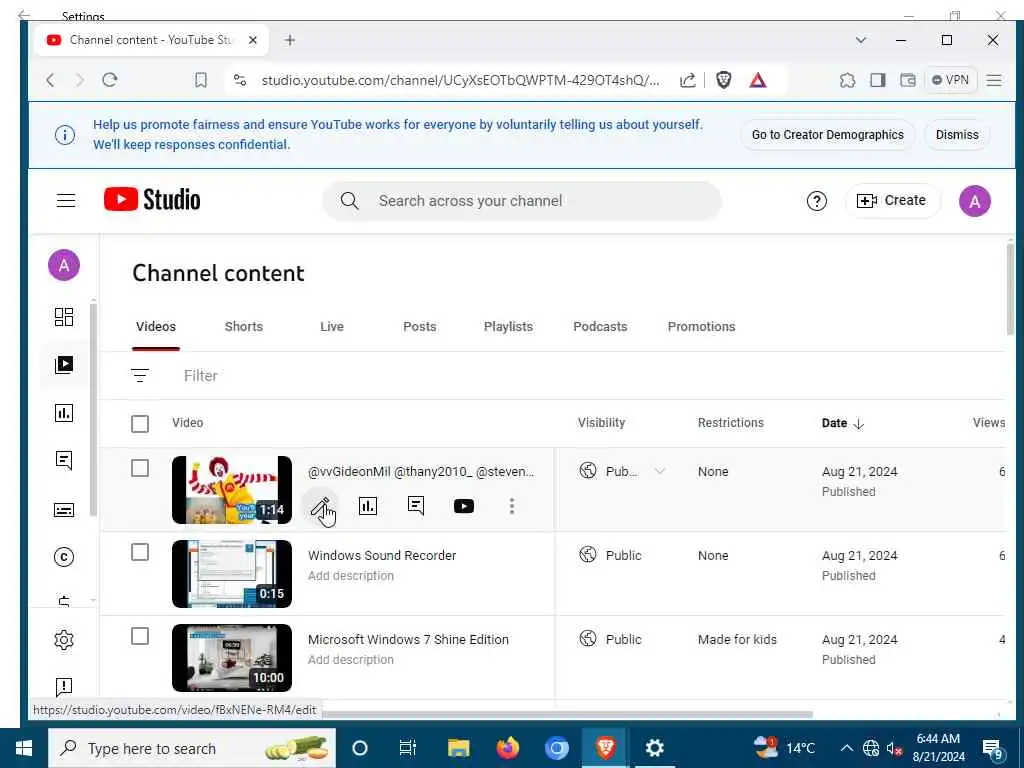Reload the page
Image resolution: width=1024 pixels, height=768 pixels.
[x=110, y=80]
